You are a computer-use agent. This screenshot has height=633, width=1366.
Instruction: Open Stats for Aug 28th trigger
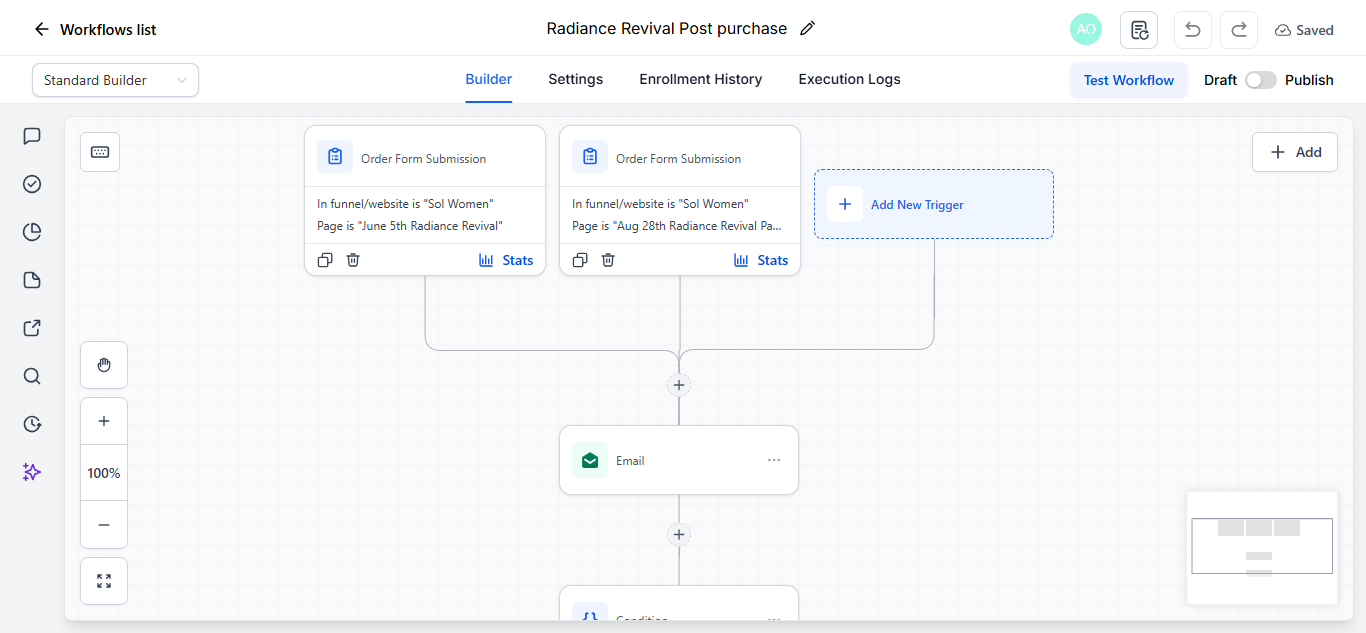click(761, 260)
